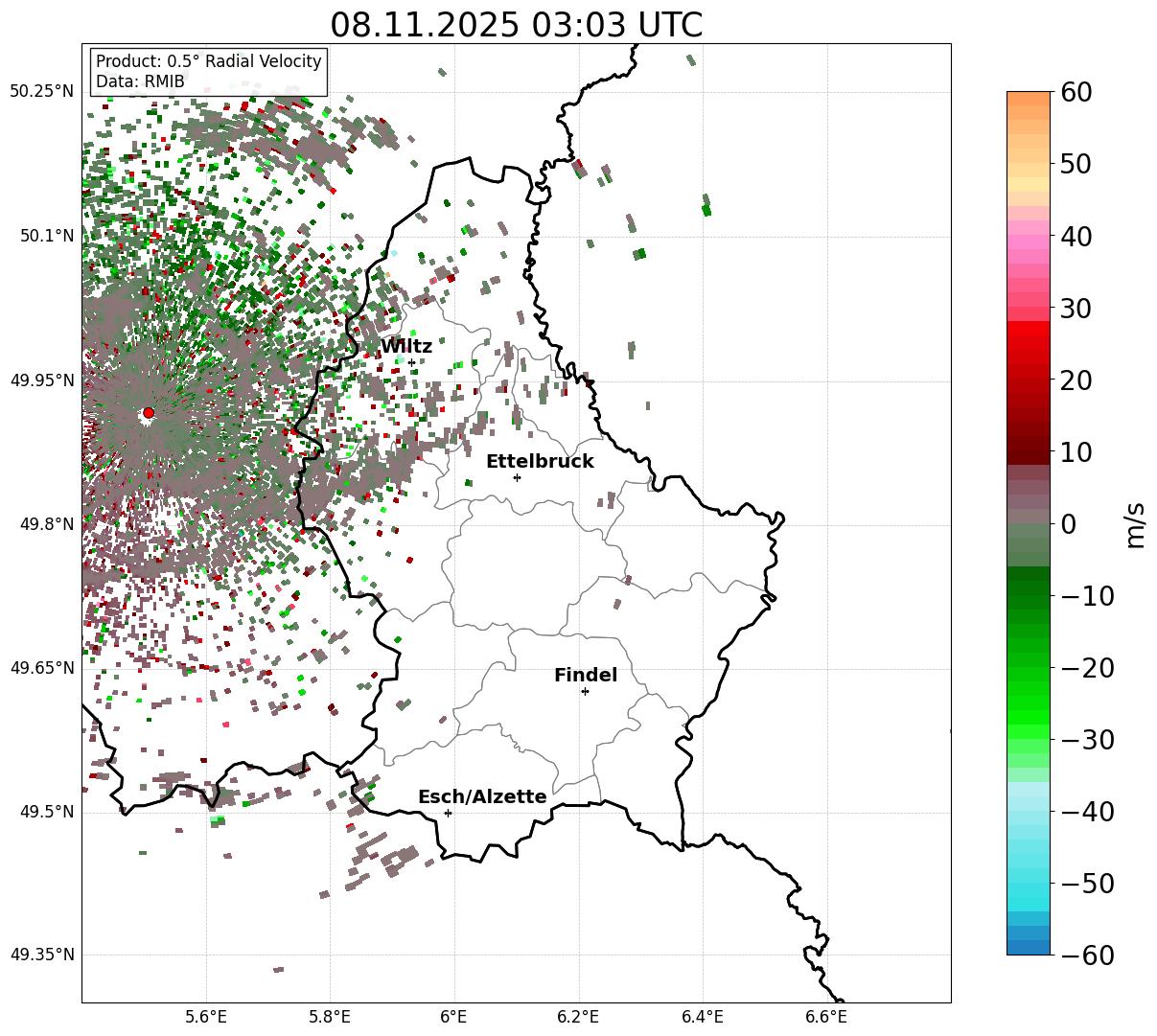Click the m/s colorbar unit label
The width and height of the screenshot is (1157, 1036).
pos(1136,523)
